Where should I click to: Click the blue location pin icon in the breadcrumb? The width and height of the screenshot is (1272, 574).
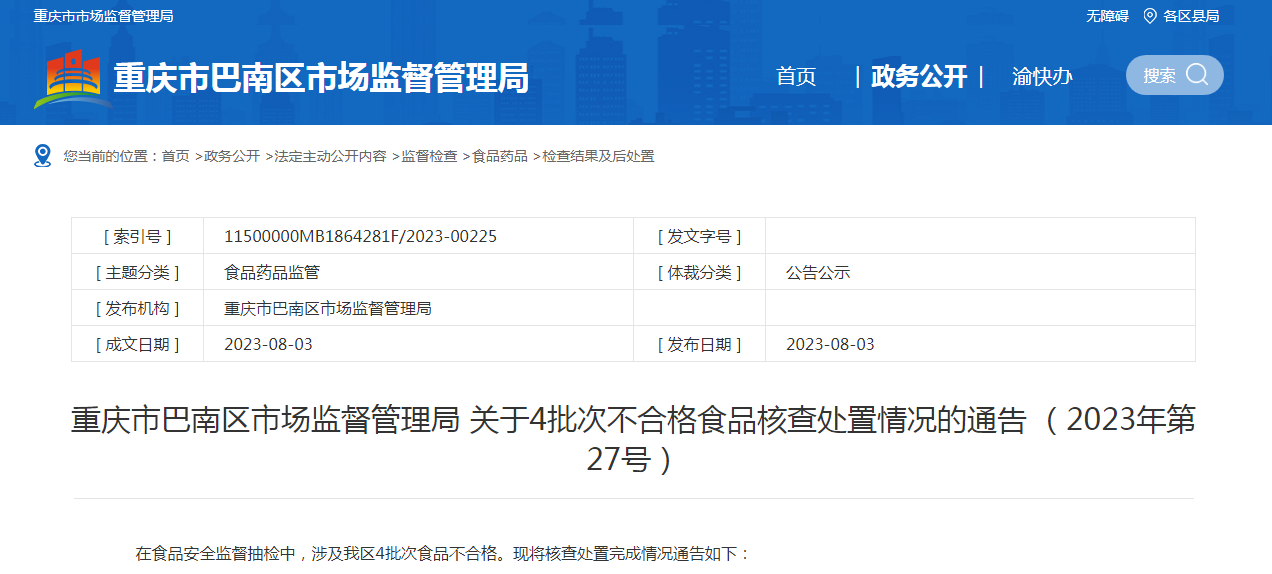pyautogui.click(x=42, y=155)
